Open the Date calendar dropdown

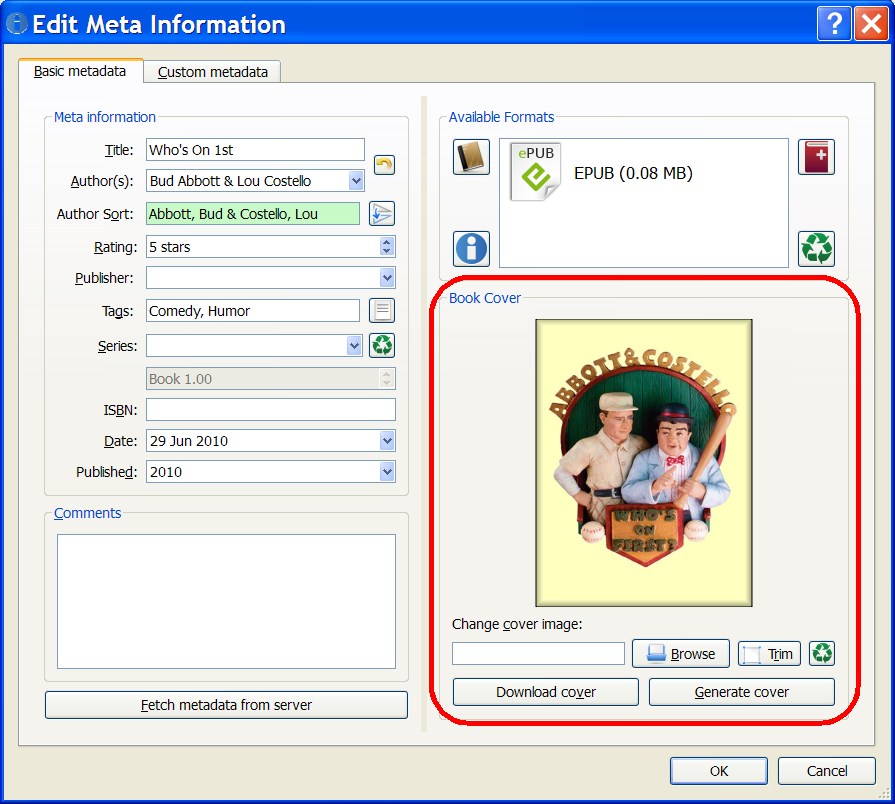coord(387,441)
